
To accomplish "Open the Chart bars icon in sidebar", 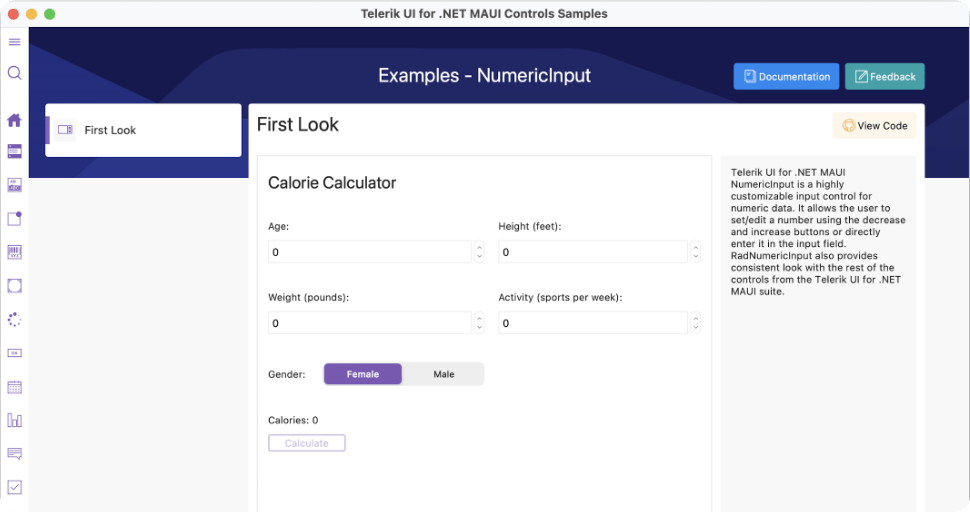I will [x=14, y=420].
